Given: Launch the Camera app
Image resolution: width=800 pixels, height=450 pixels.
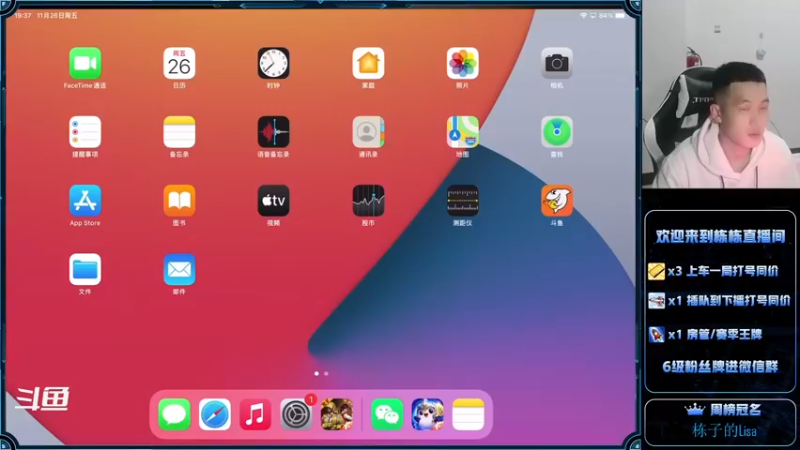Looking at the screenshot, I should click(557, 63).
